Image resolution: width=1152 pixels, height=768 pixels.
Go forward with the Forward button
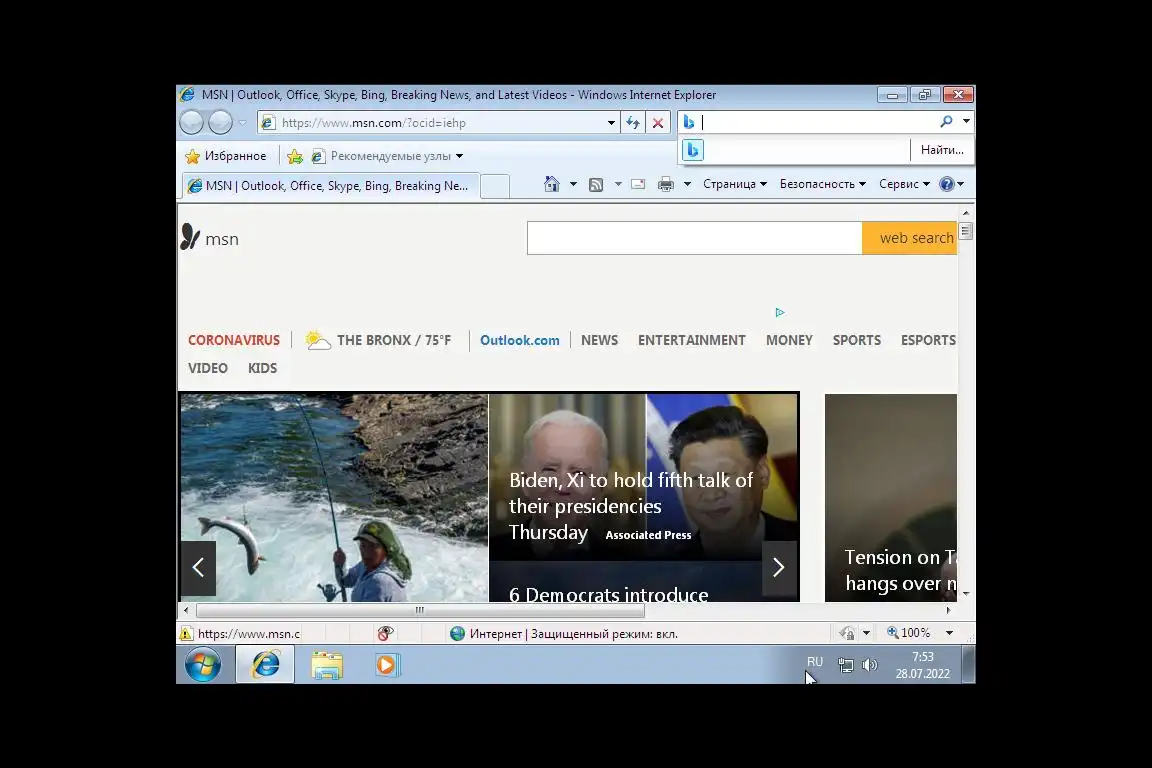tap(220, 123)
